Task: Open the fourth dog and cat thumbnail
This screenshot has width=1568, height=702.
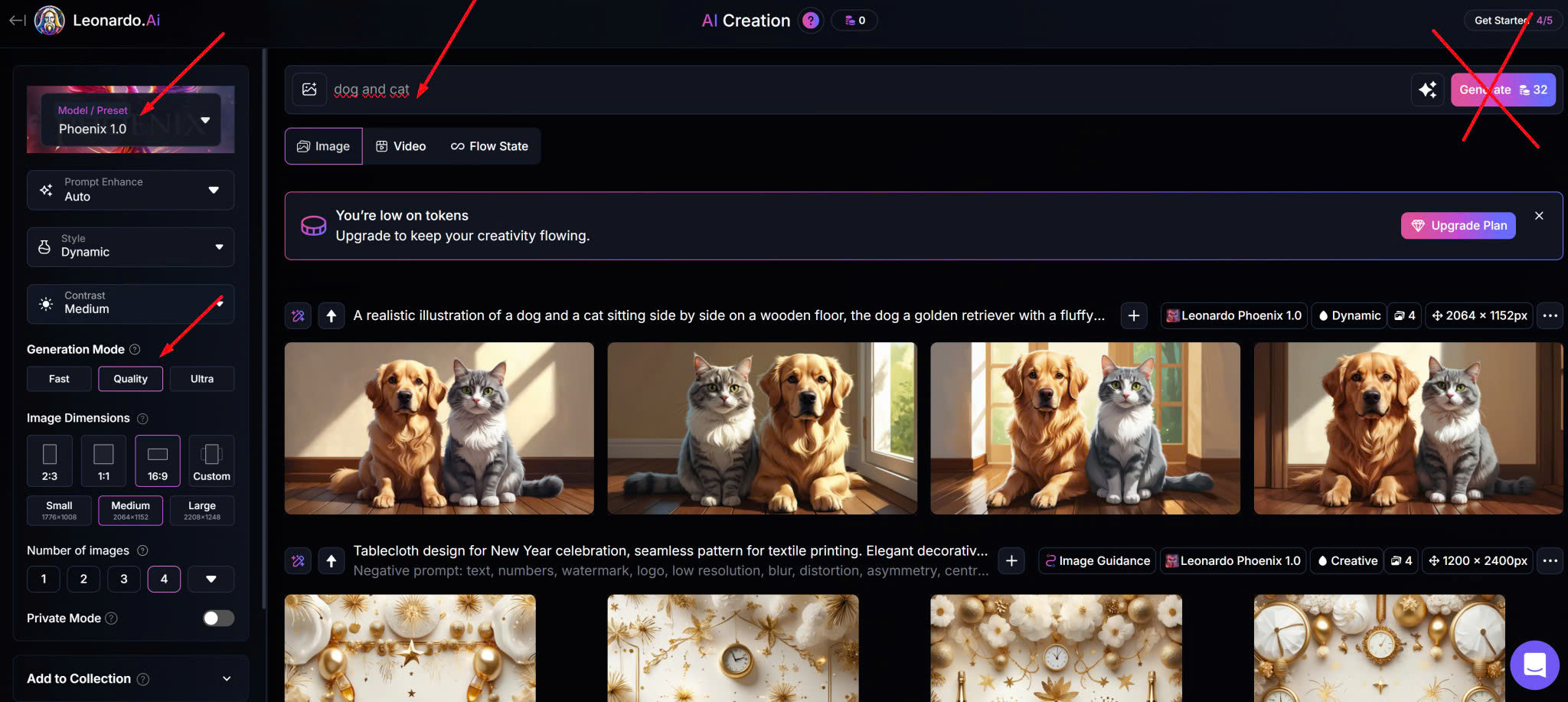Action: [1408, 429]
